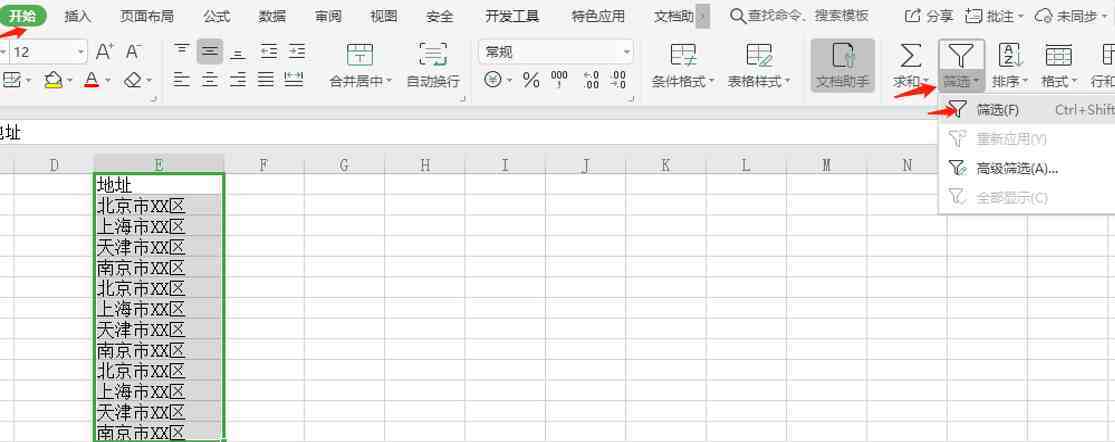Toggle middle vertical alignment
Viewport: 1115px width, 442px height.
[x=210, y=51]
